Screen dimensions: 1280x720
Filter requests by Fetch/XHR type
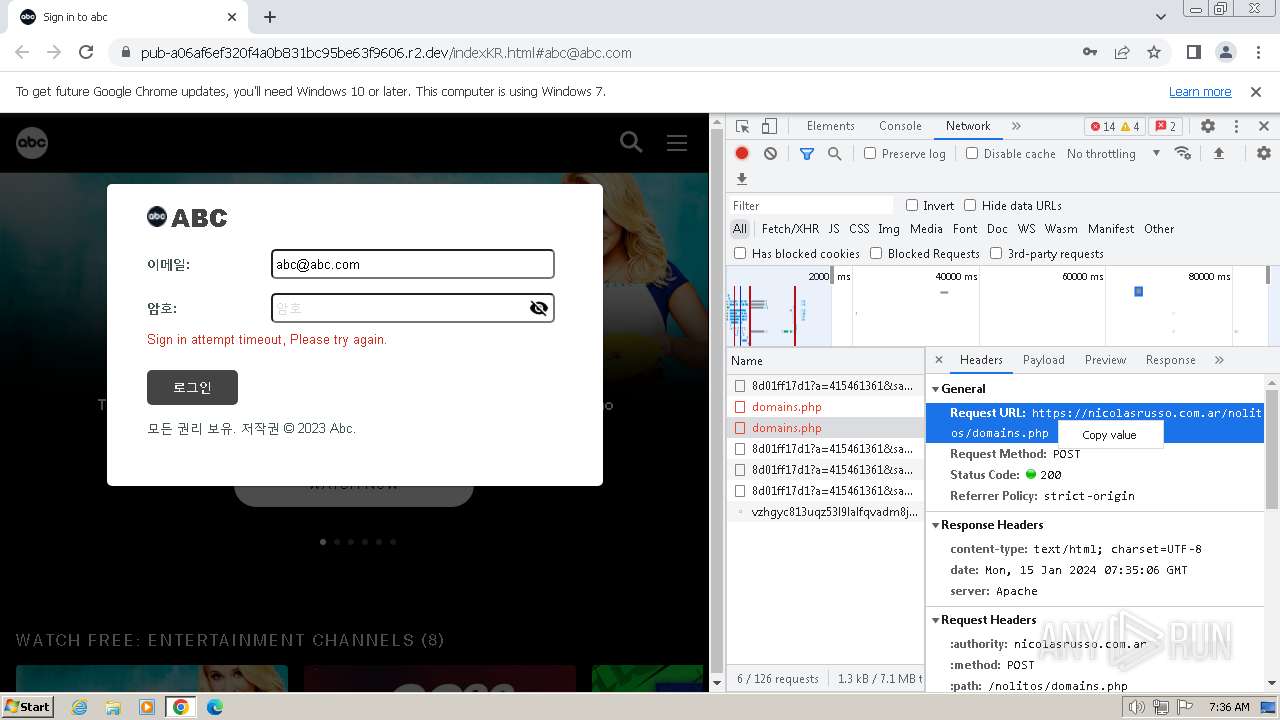click(790, 229)
